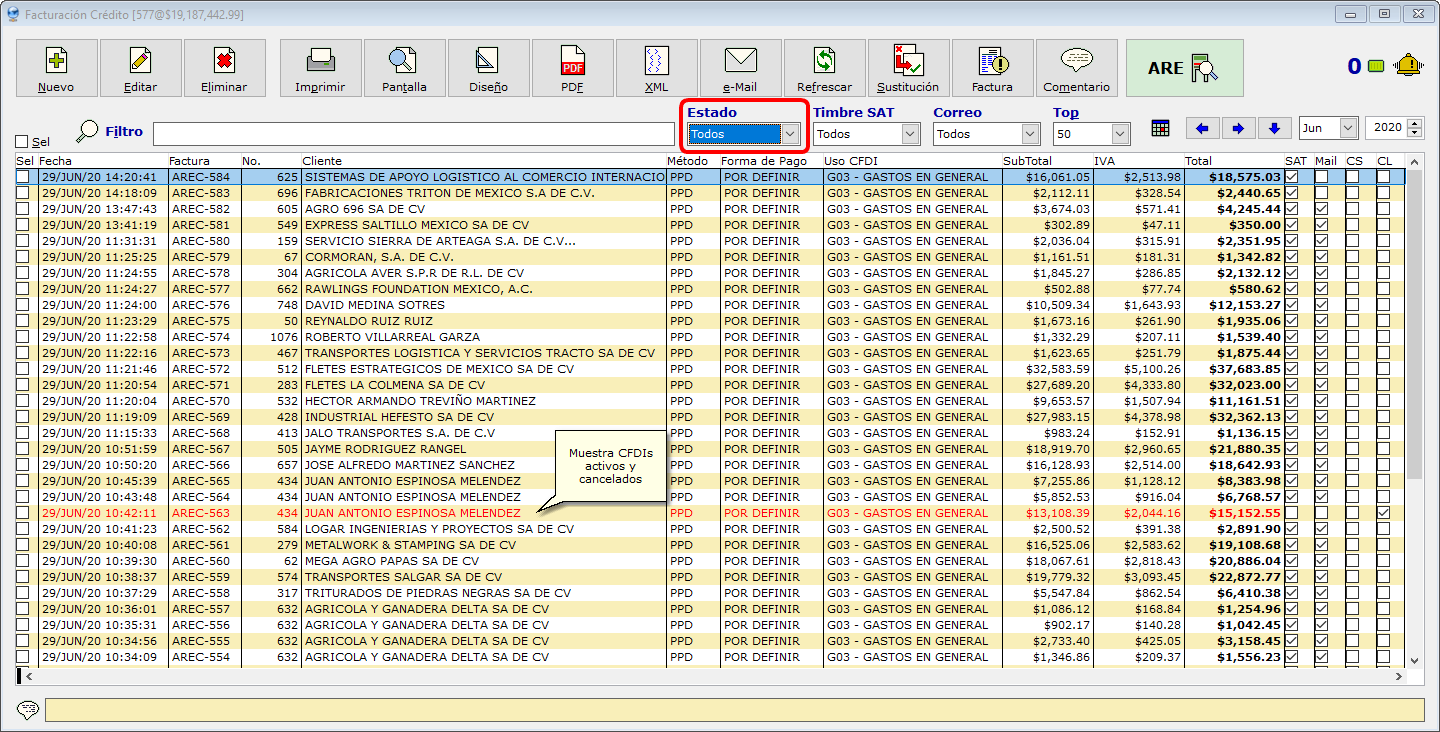1440x732 pixels.
Task: Click the Eliminar toolbar icon
Action: [x=225, y=68]
